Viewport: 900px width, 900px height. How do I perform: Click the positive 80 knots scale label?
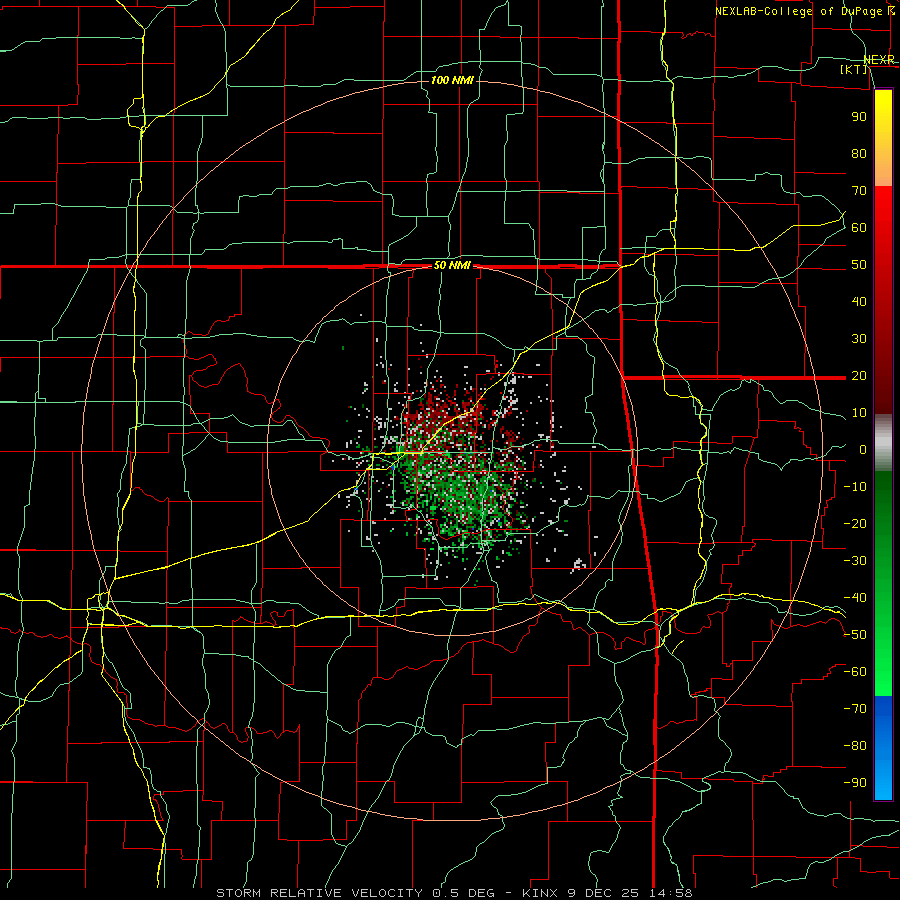[859, 153]
